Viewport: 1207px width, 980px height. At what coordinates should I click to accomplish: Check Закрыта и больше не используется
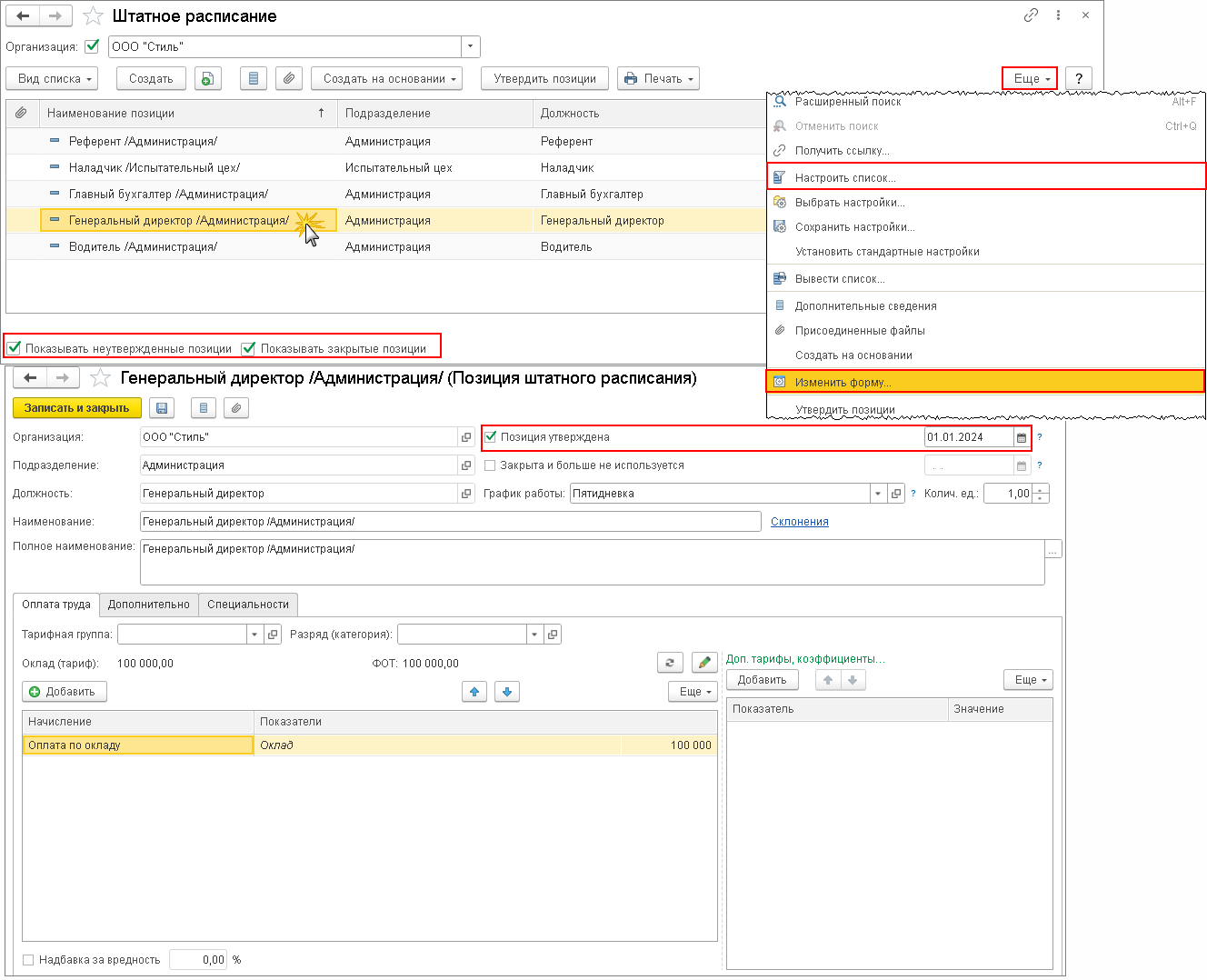[490, 465]
